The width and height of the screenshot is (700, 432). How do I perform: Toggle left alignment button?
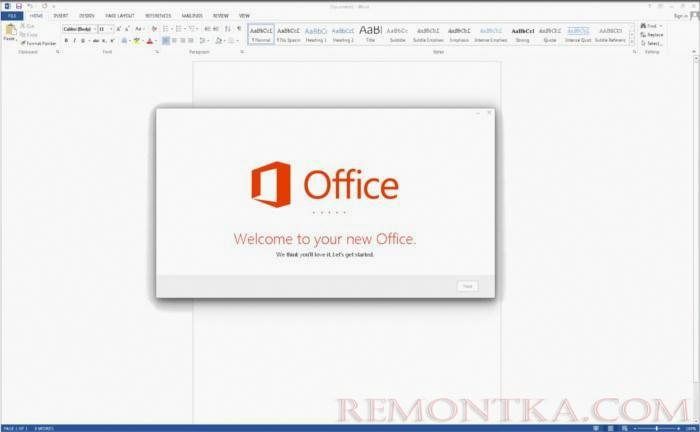click(166, 41)
